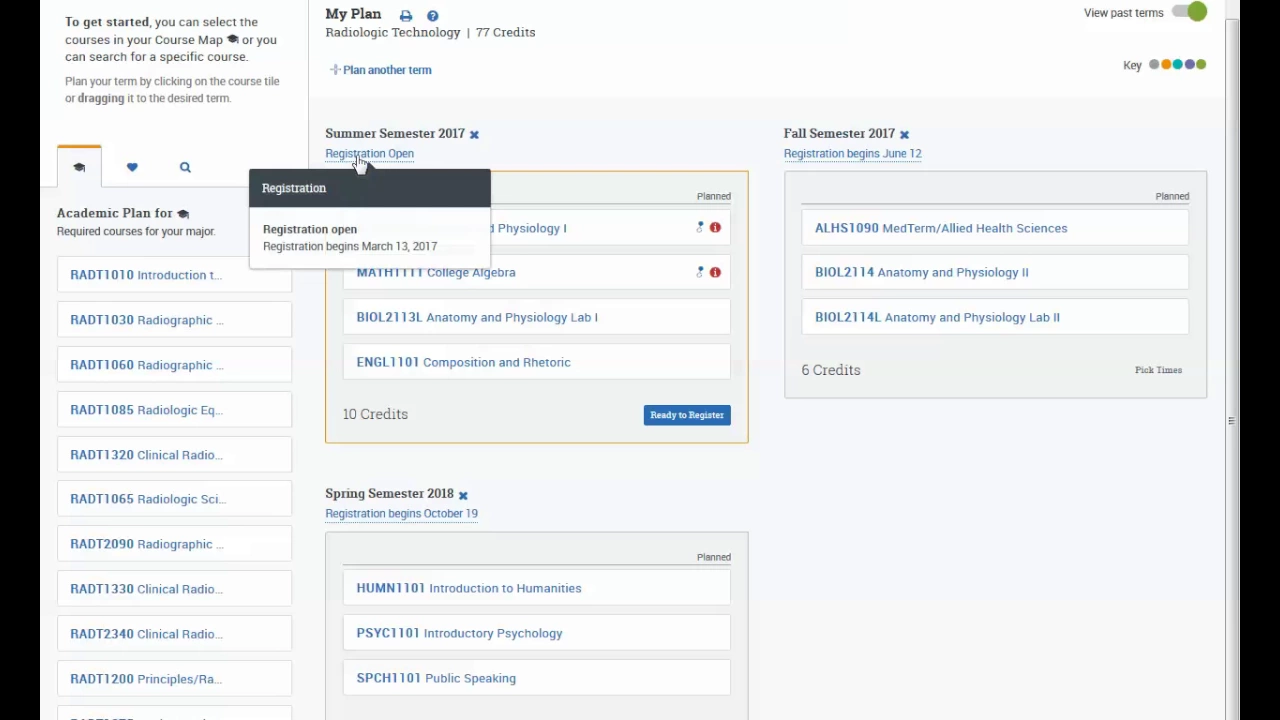Image resolution: width=1280 pixels, height=720 pixels.
Task: Click the plus icon beside Plan another term
Action: point(335,70)
